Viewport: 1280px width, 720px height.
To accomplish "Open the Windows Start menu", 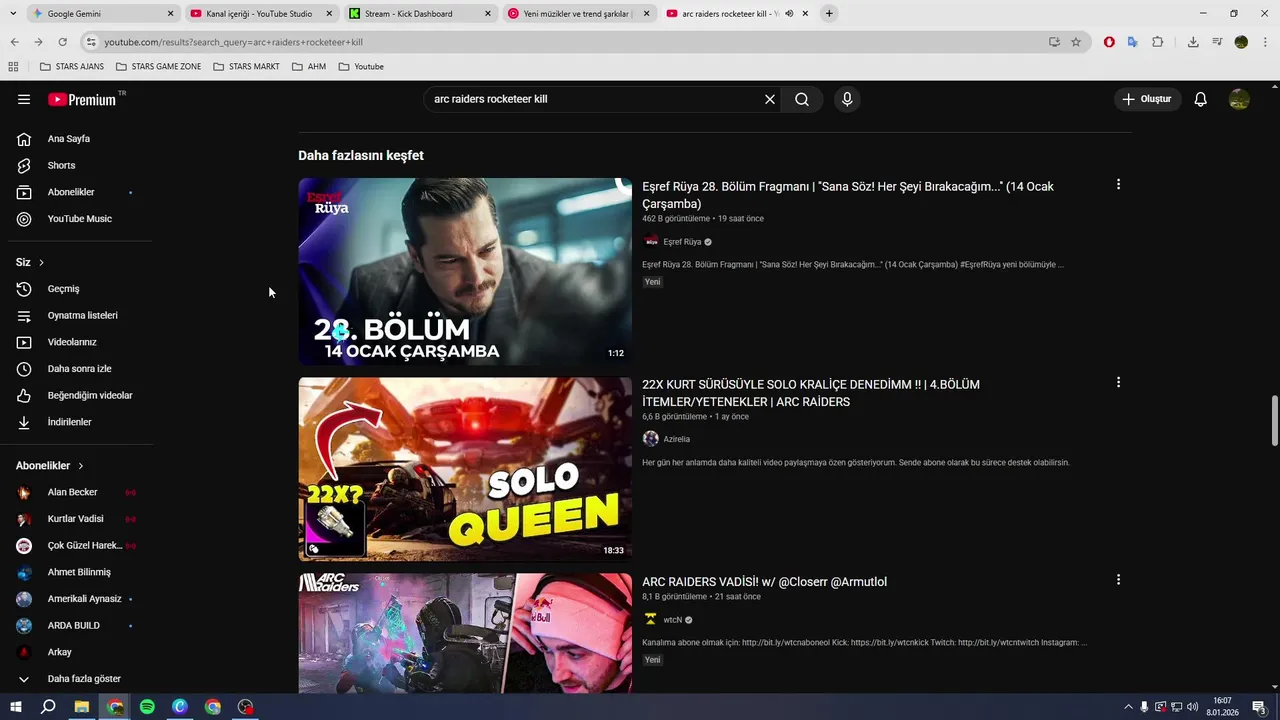I will point(16,707).
